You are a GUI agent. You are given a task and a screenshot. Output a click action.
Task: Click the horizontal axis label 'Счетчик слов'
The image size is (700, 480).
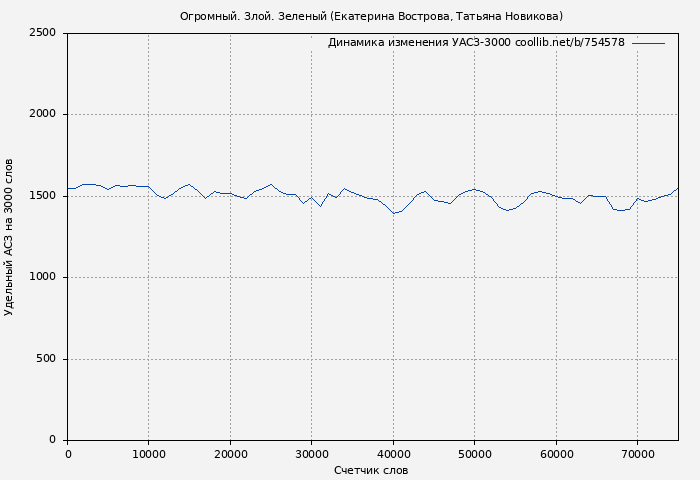(371, 470)
